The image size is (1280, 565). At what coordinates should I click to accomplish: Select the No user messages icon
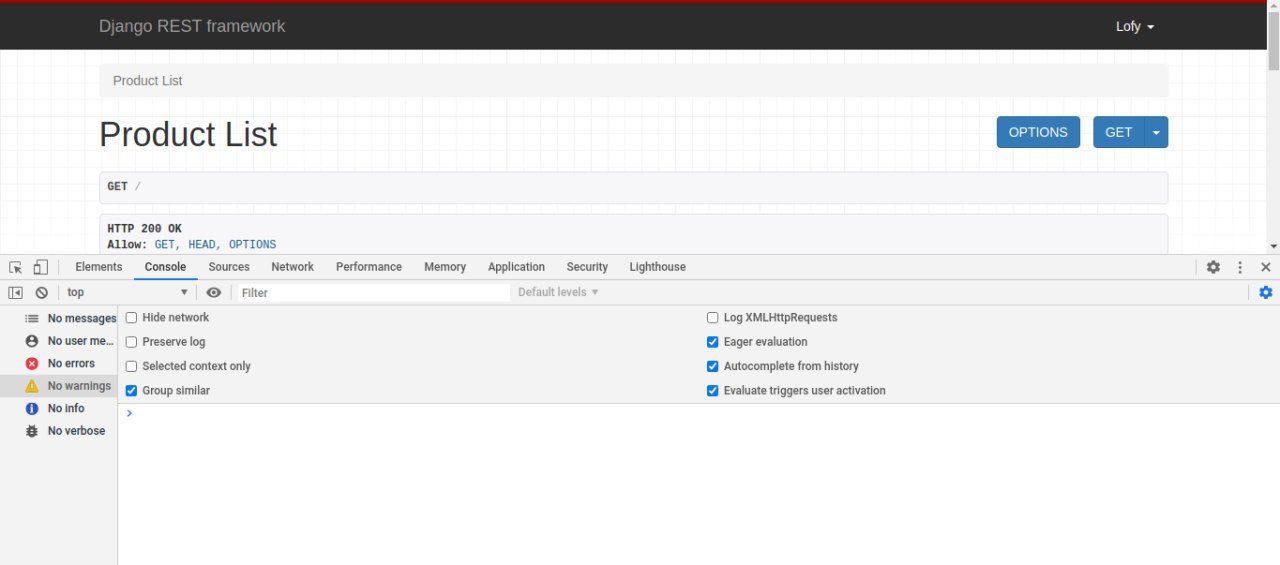point(32,341)
